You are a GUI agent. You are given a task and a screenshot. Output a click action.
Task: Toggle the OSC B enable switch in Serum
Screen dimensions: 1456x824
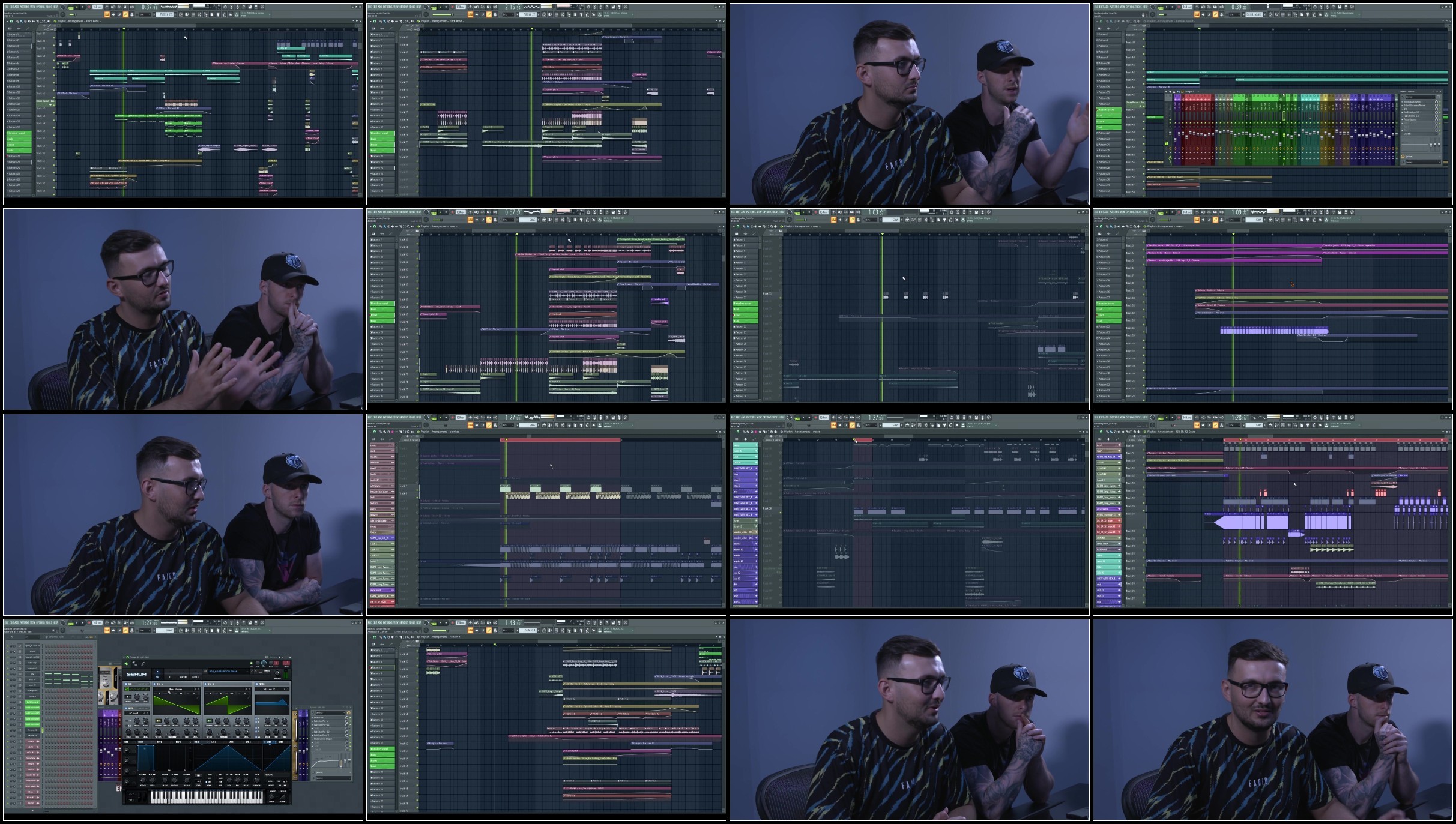pyautogui.click(x=205, y=684)
